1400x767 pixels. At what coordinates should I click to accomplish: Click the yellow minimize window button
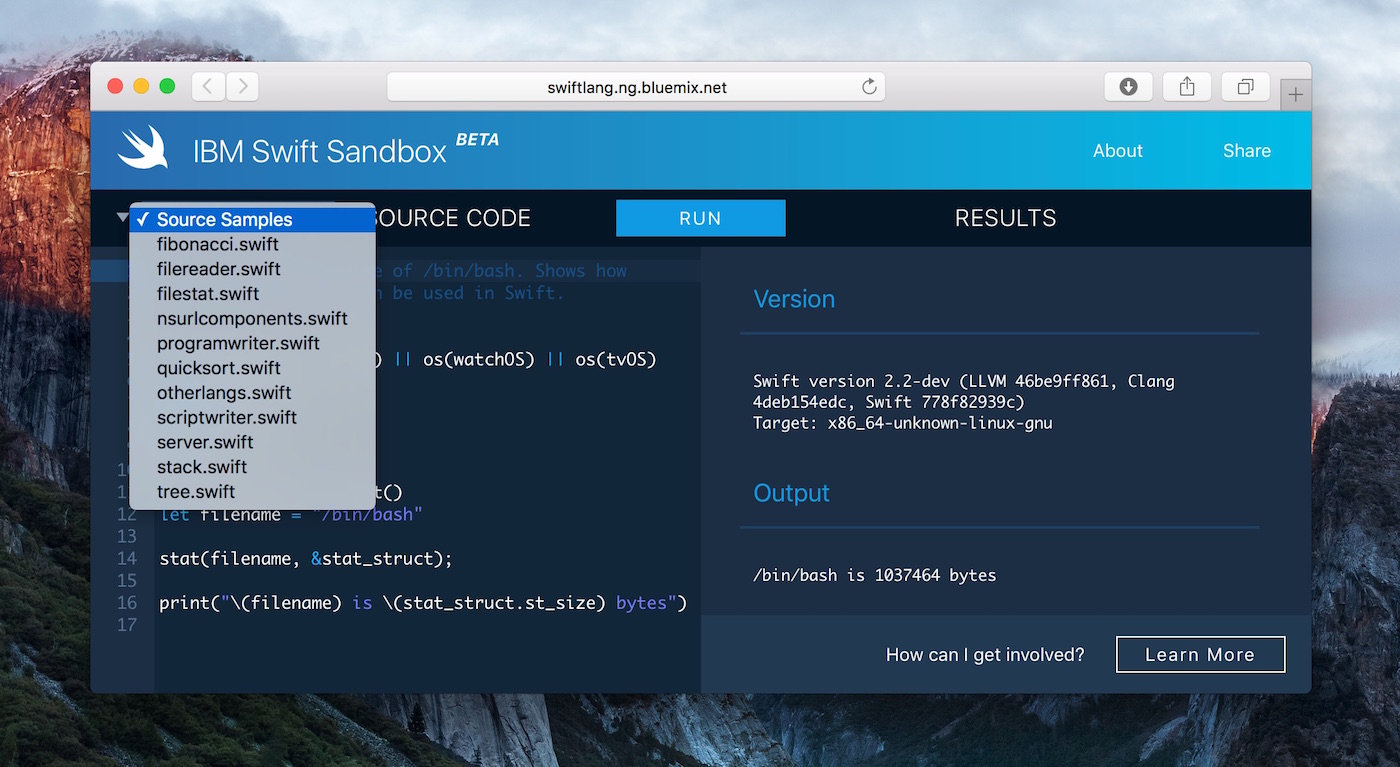coord(141,86)
